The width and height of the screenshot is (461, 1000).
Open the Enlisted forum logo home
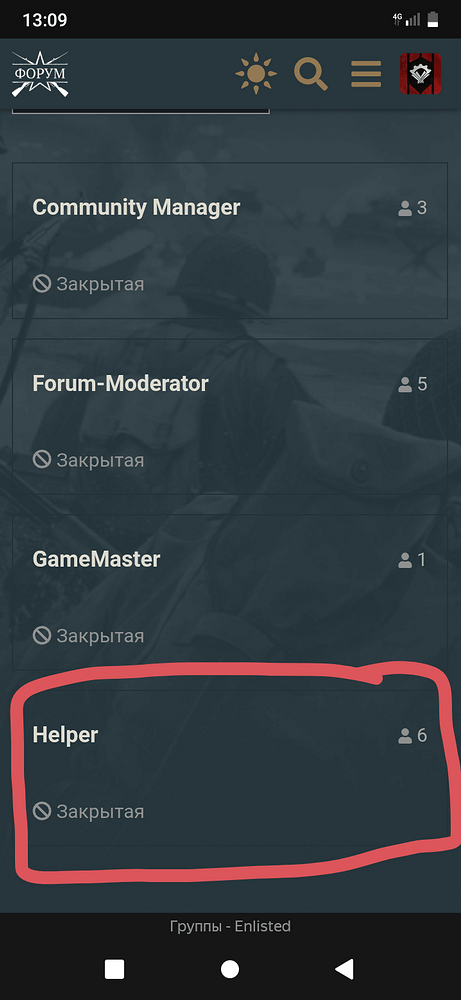[40, 74]
